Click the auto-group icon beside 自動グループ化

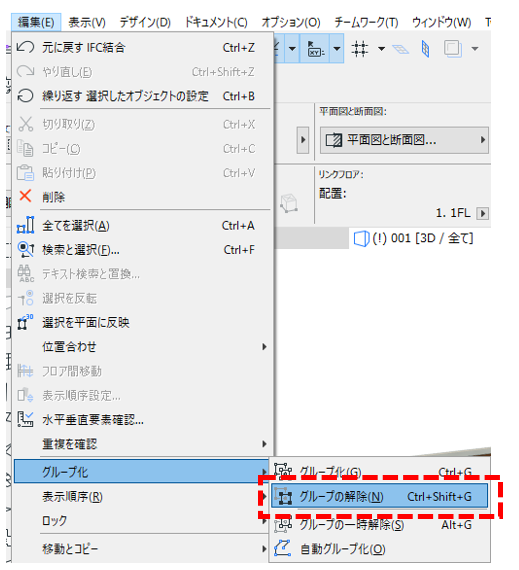point(282,548)
